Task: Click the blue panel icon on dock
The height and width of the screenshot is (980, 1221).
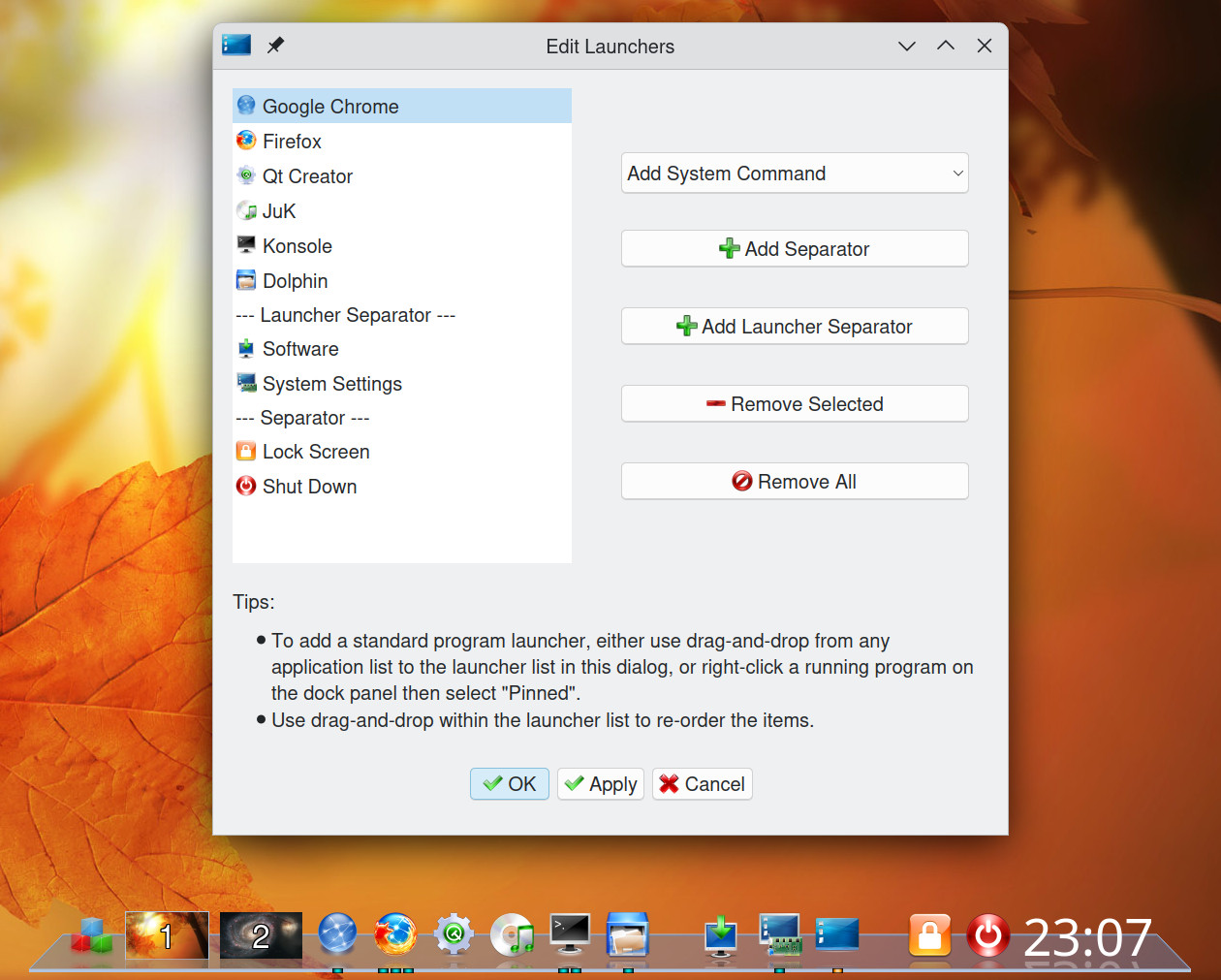Action: tap(837, 934)
